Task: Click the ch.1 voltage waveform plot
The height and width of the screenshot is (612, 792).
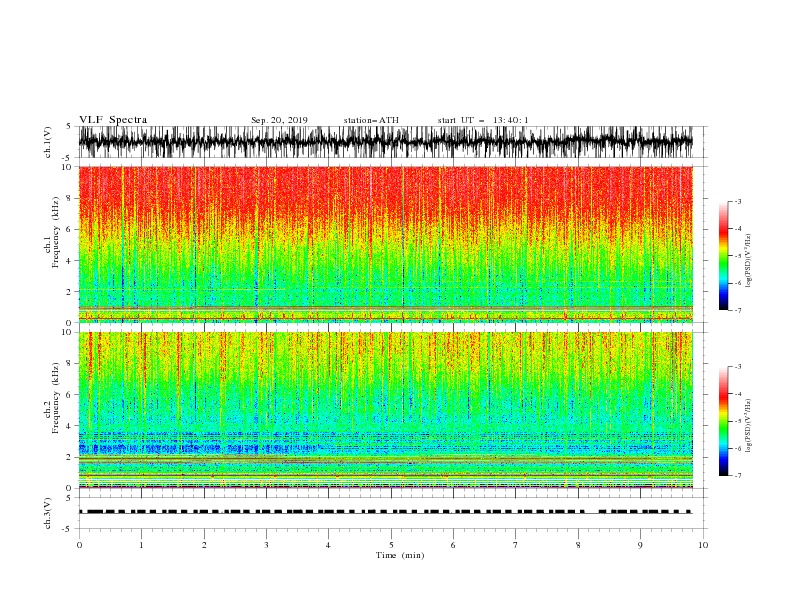Action: 386,142
